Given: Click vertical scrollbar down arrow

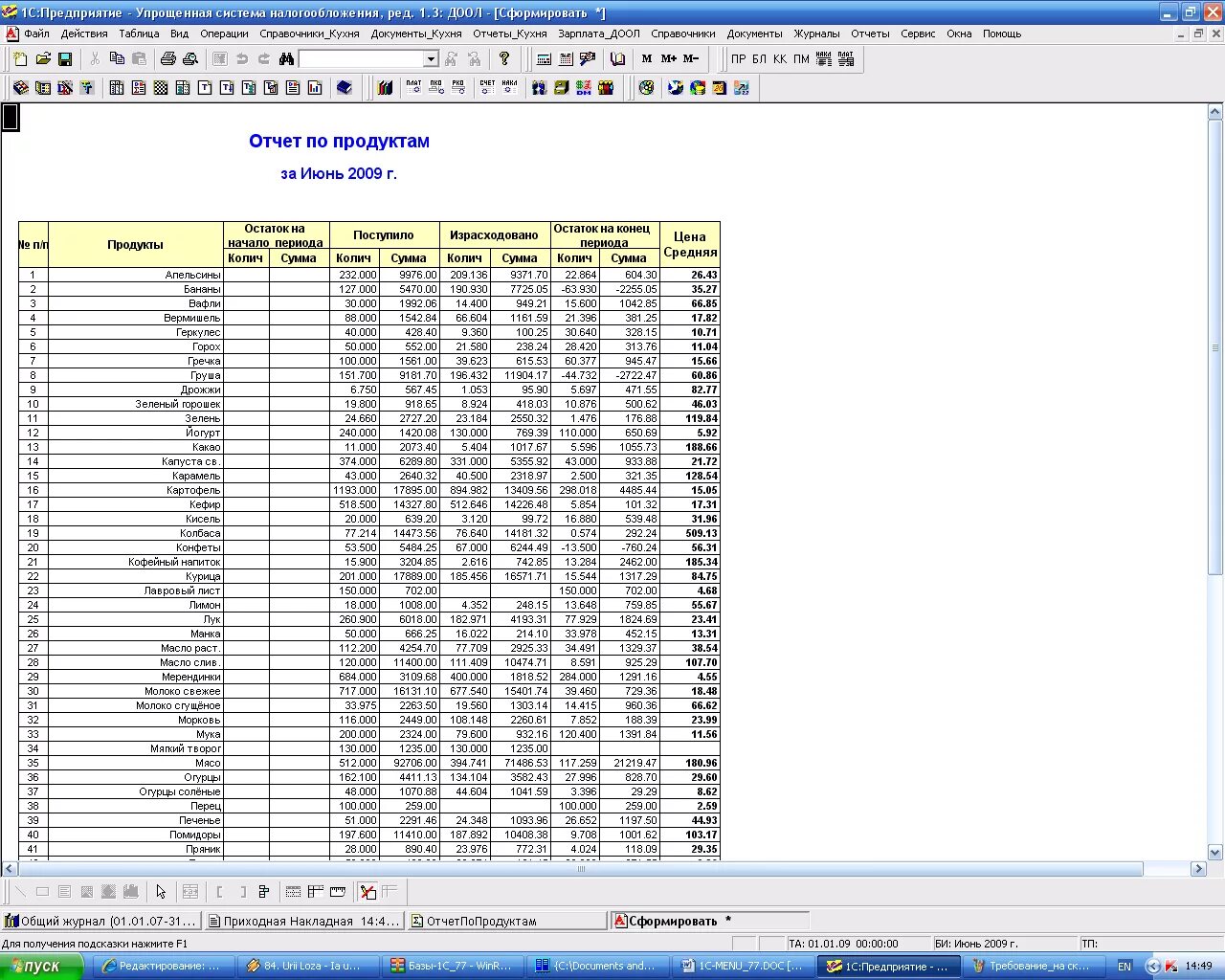Looking at the screenshot, I should (x=1215, y=852).
